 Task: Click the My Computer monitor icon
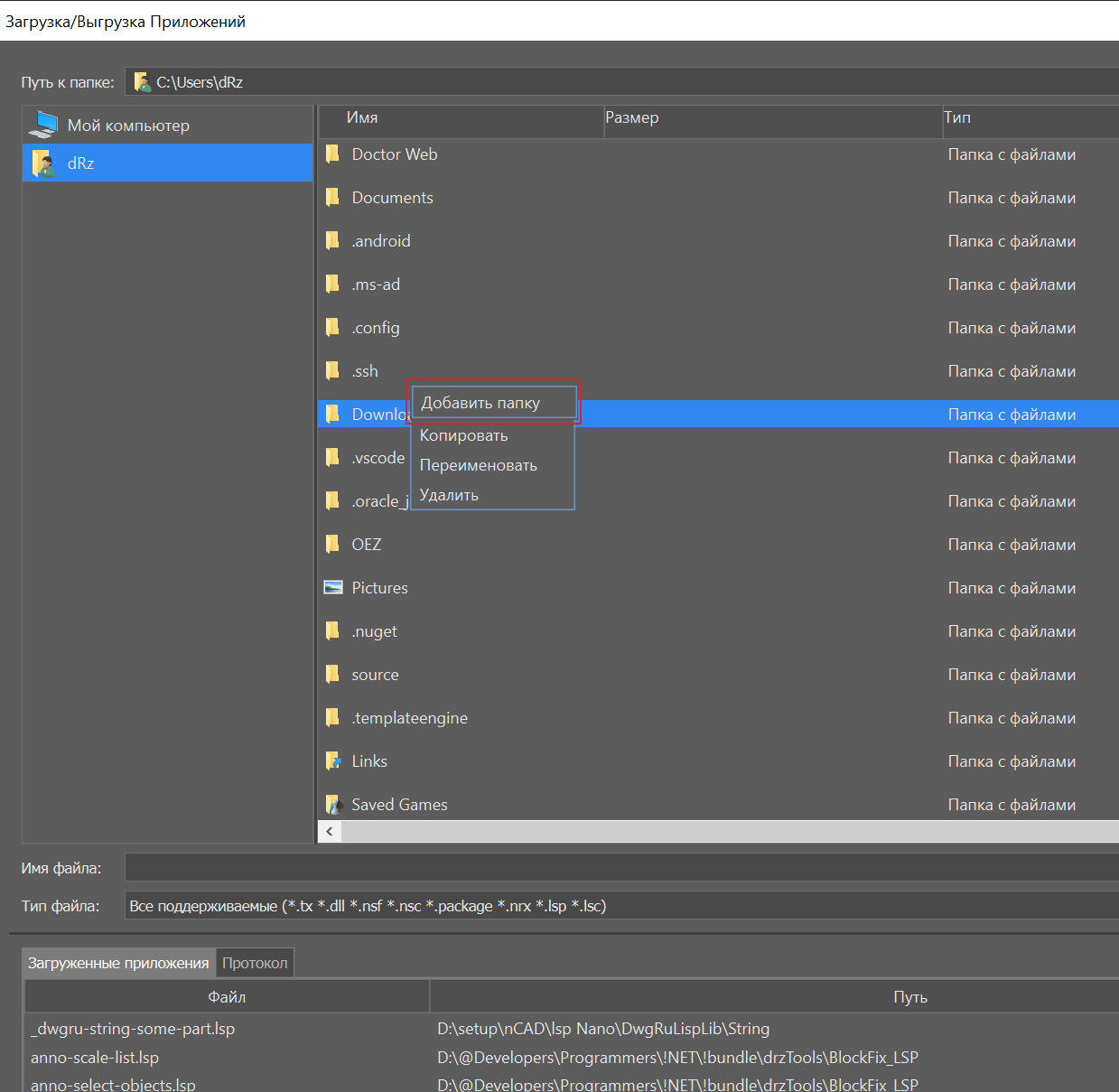(43, 125)
